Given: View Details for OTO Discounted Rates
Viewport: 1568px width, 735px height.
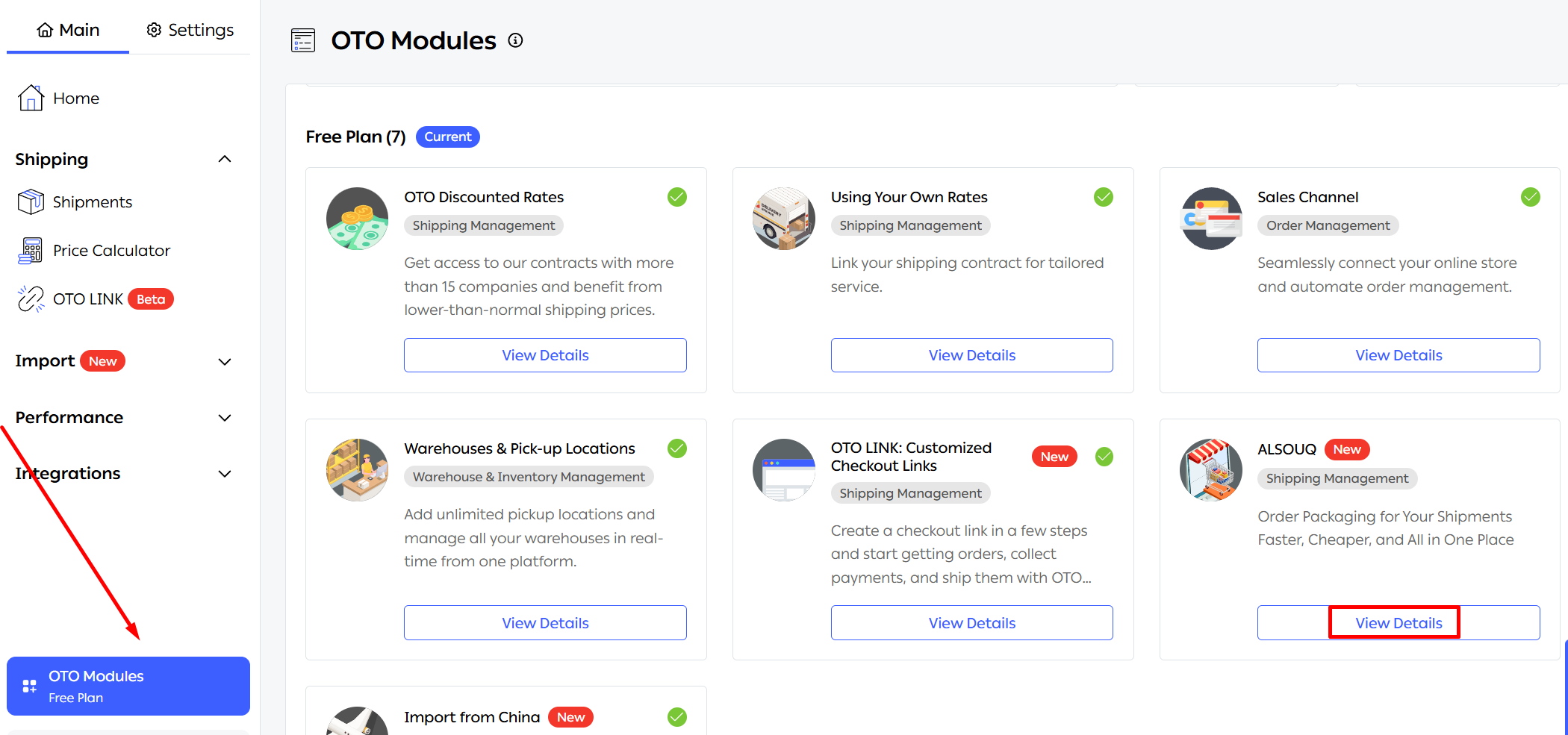Looking at the screenshot, I should click(545, 355).
